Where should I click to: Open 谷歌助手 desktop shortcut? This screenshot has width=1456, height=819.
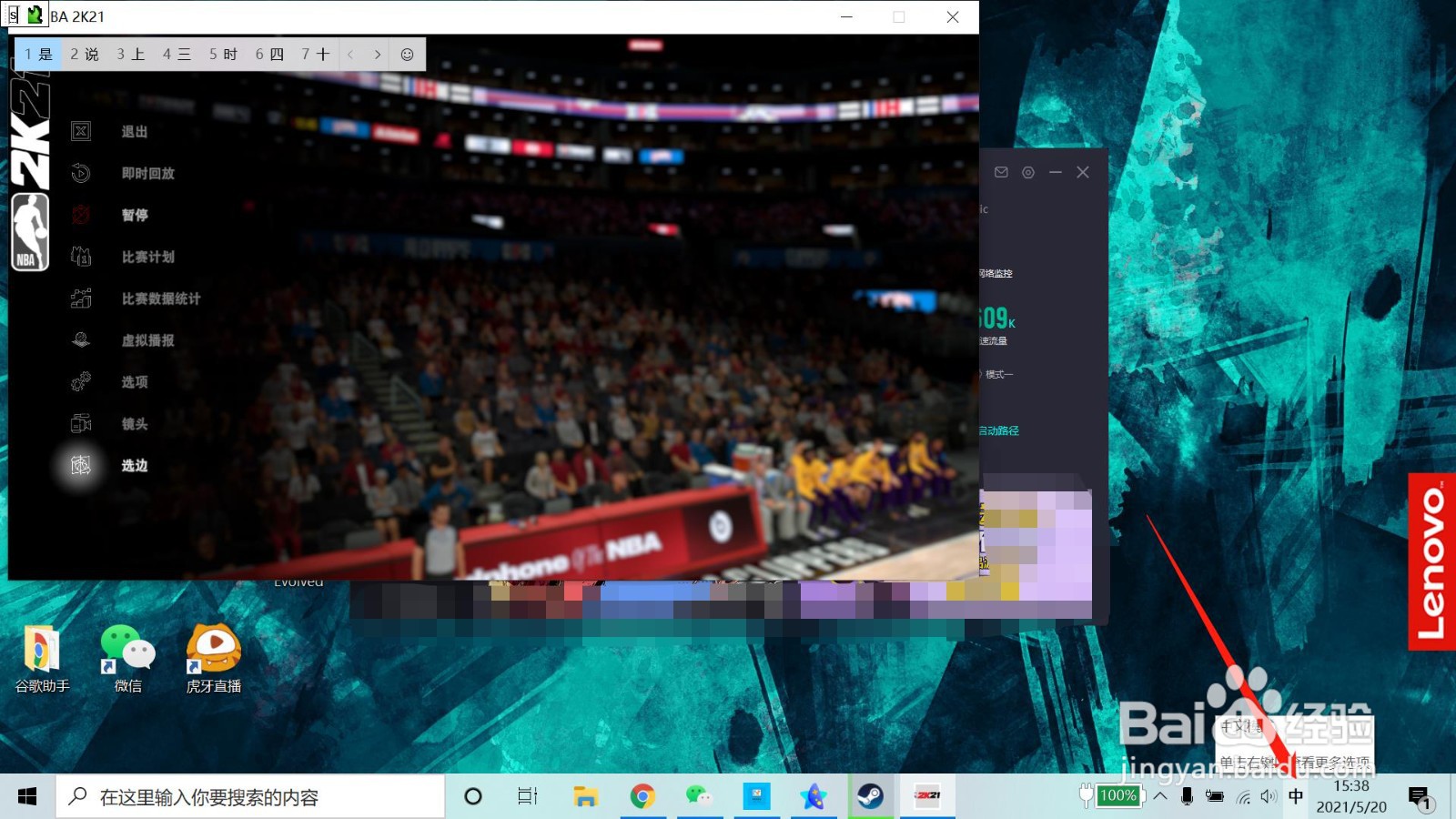click(42, 660)
